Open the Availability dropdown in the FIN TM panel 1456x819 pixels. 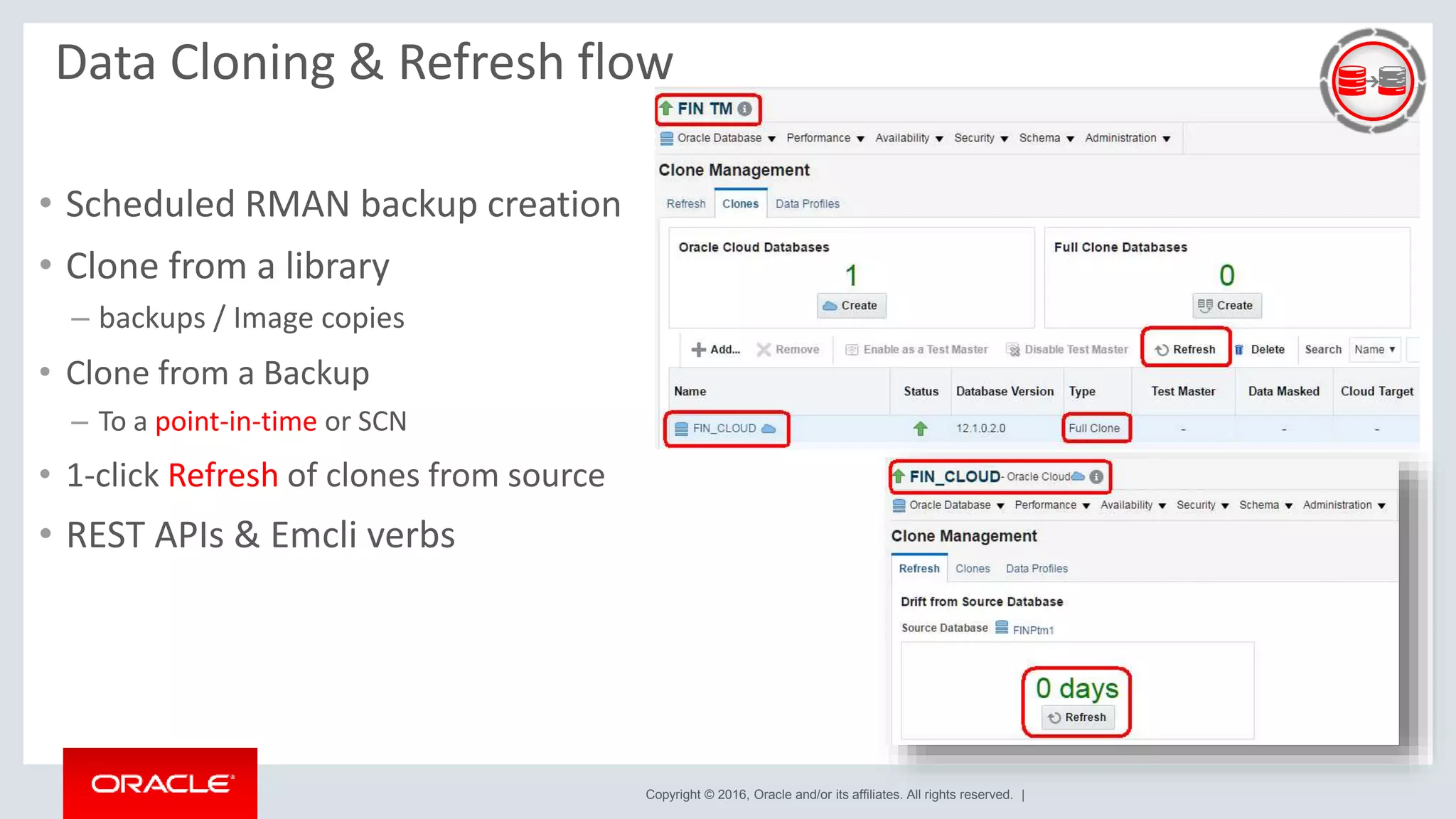coord(909,138)
